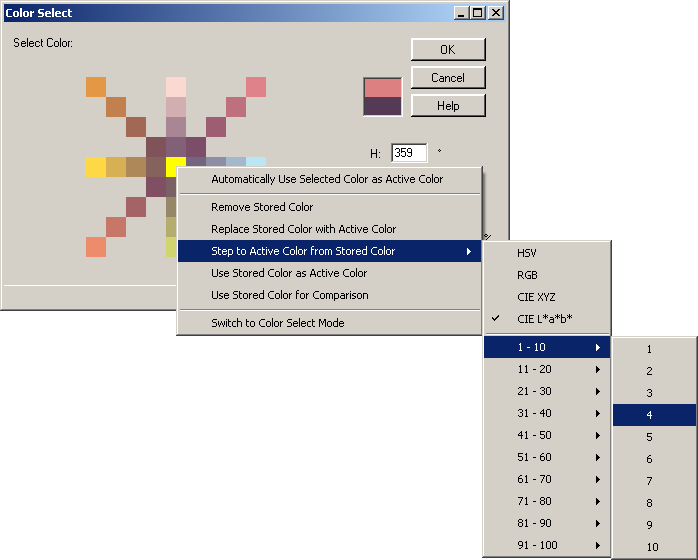This screenshot has width=698, height=560.
Task: Choose 7 steps in submenu
Action: 654,481
